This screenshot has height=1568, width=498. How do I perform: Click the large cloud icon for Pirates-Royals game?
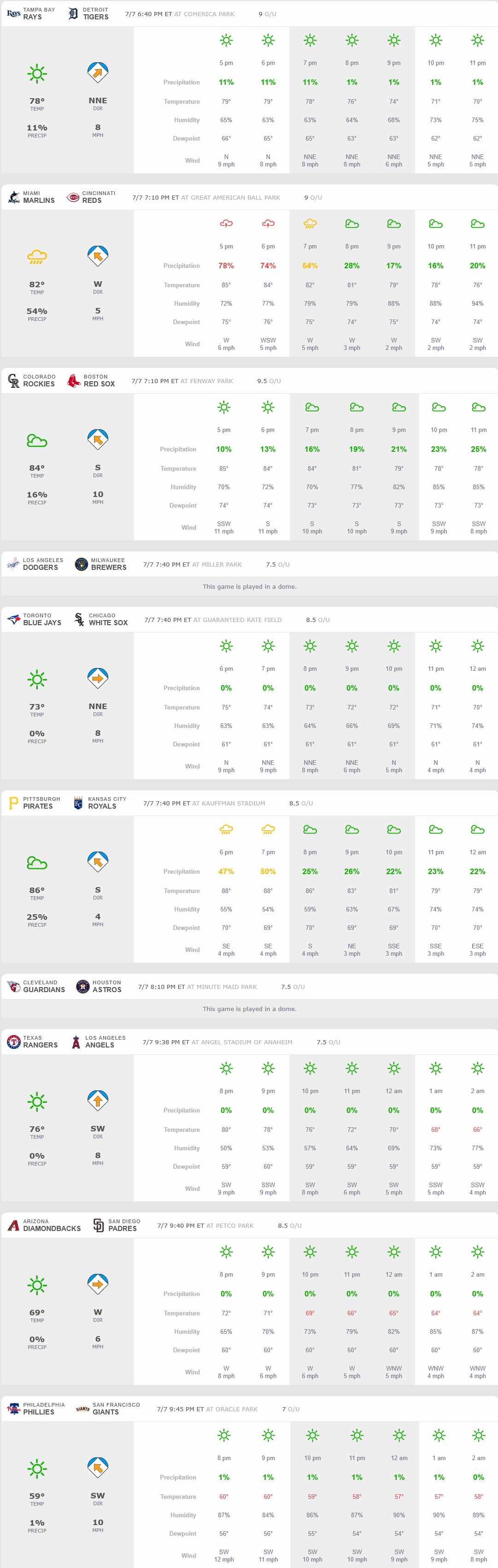pyautogui.click(x=37, y=863)
